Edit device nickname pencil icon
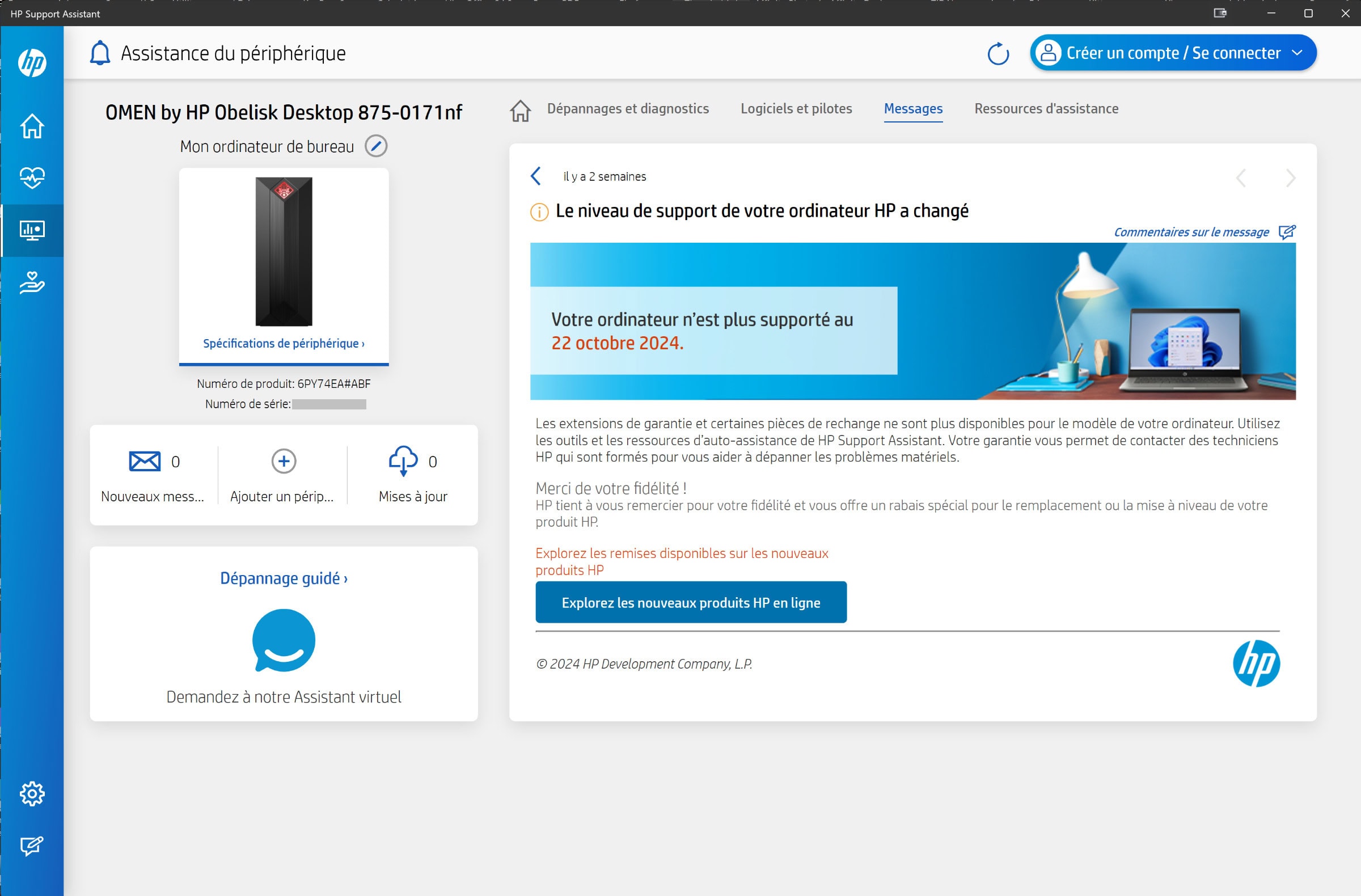The width and height of the screenshot is (1361, 896). [x=376, y=146]
